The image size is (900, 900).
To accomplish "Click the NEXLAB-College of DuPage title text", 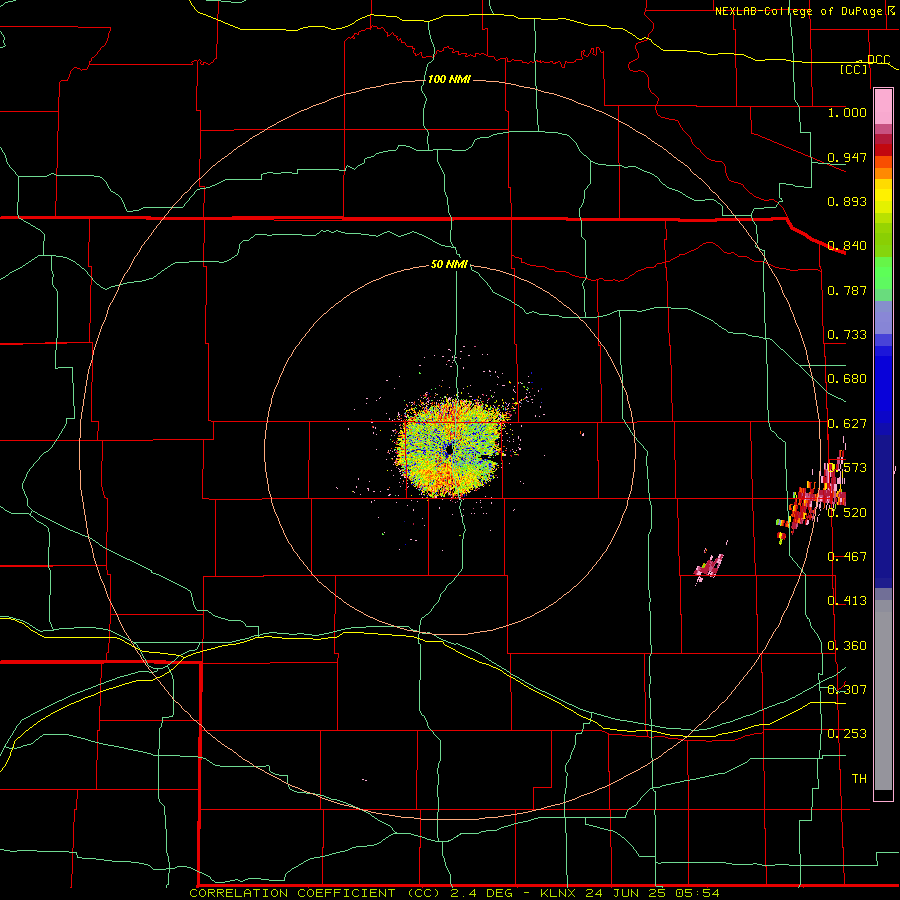I will point(801,11).
